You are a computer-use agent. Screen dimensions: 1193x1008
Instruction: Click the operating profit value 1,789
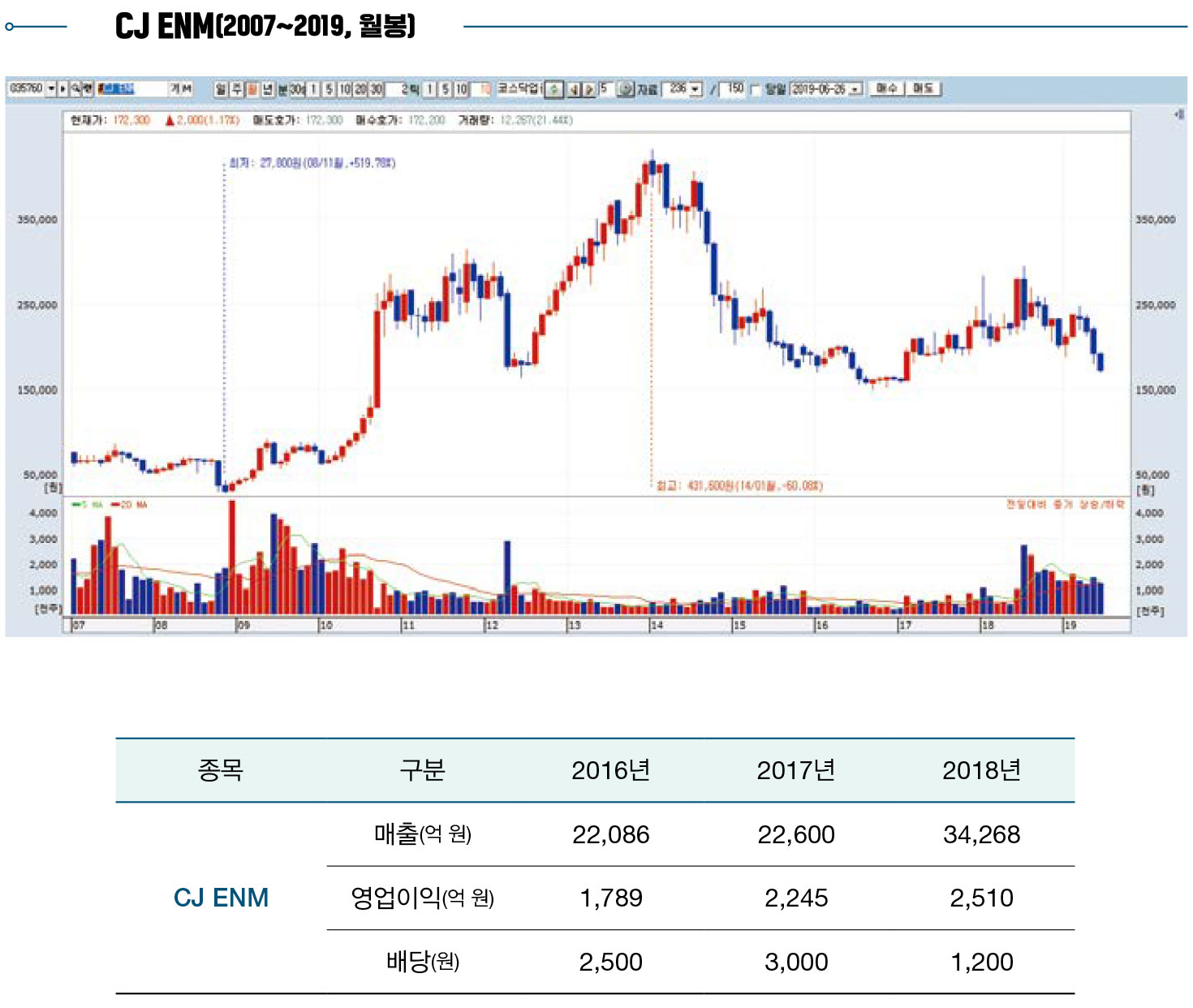pos(610,898)
